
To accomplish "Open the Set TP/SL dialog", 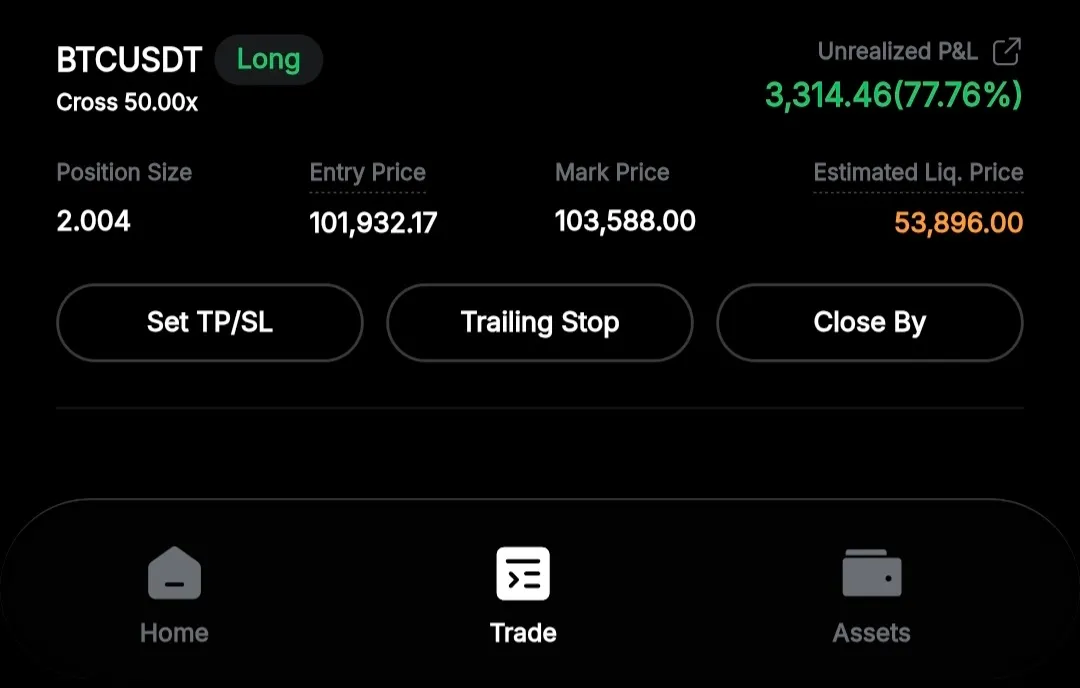I will [x=209, y=322].
